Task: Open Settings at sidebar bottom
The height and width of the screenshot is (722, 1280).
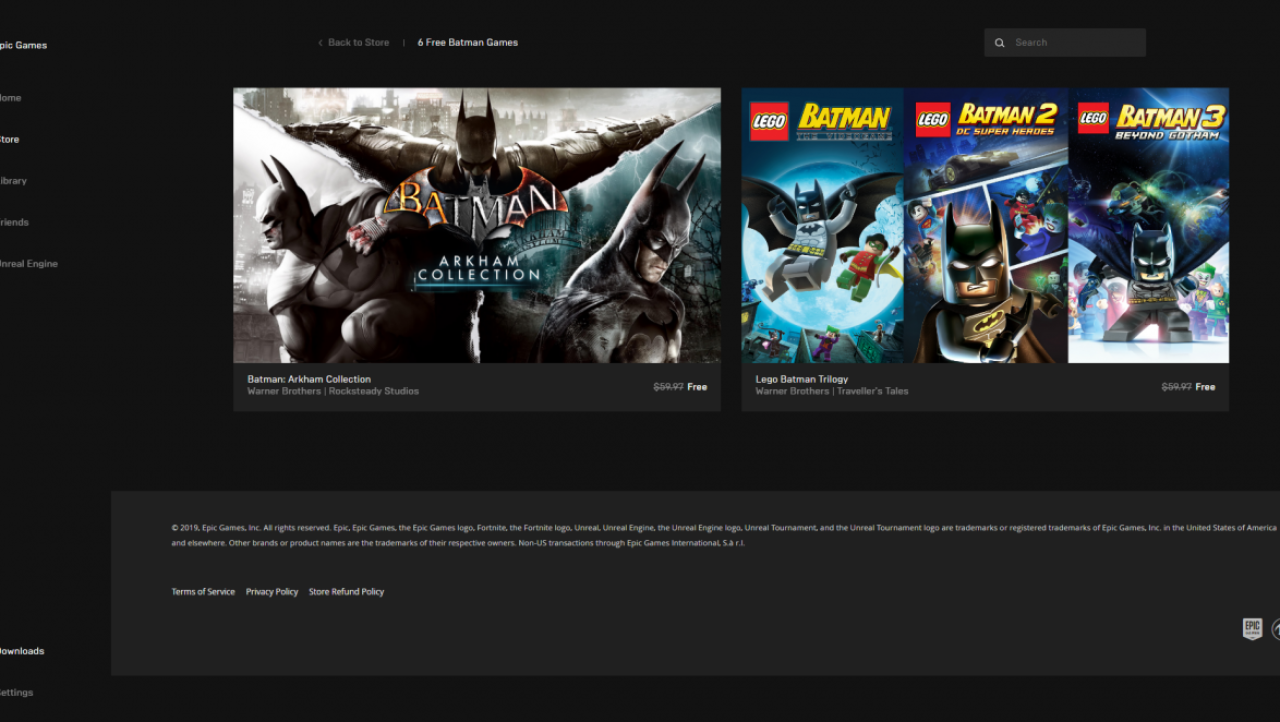Action: pos(16,693)
